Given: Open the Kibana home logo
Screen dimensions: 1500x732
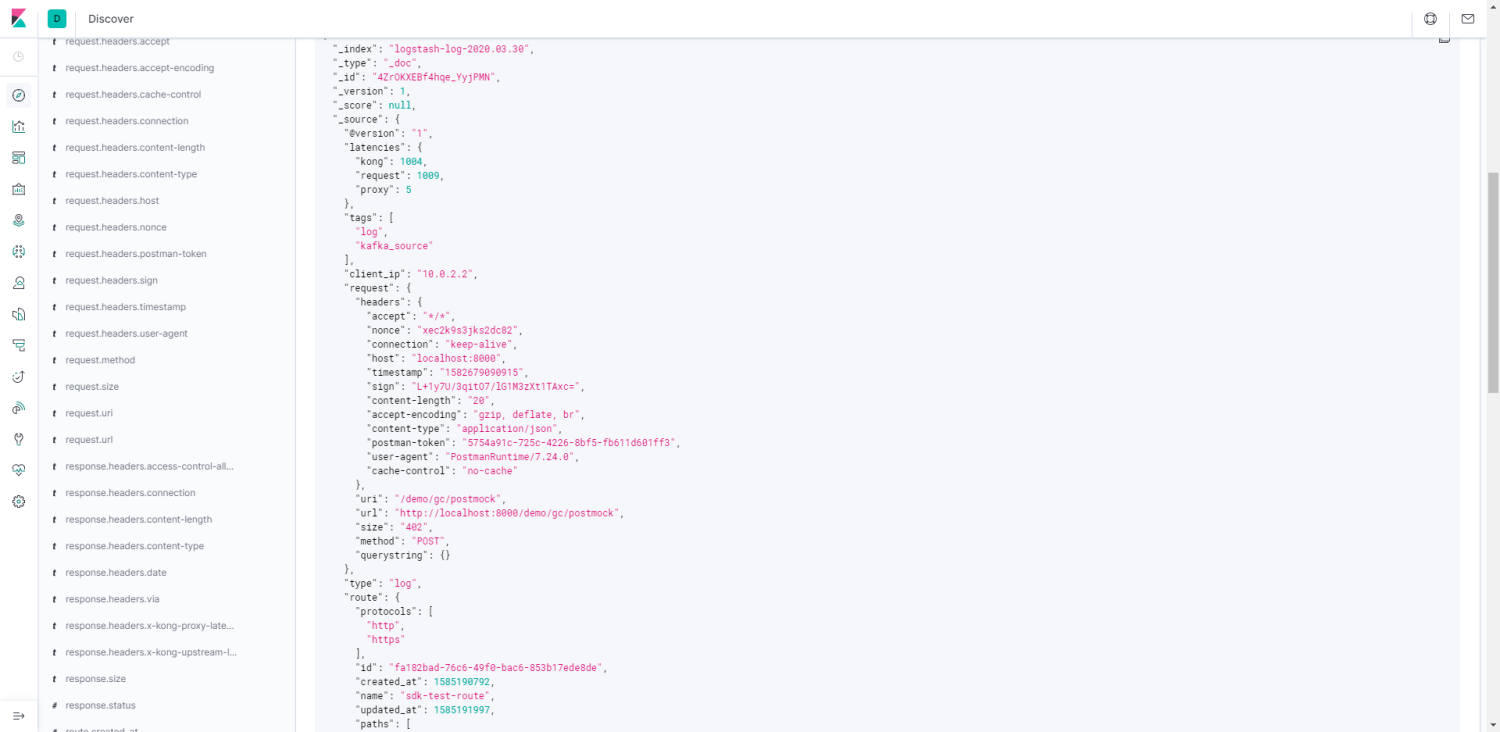Looking at the screenshot, I should 18,19.
